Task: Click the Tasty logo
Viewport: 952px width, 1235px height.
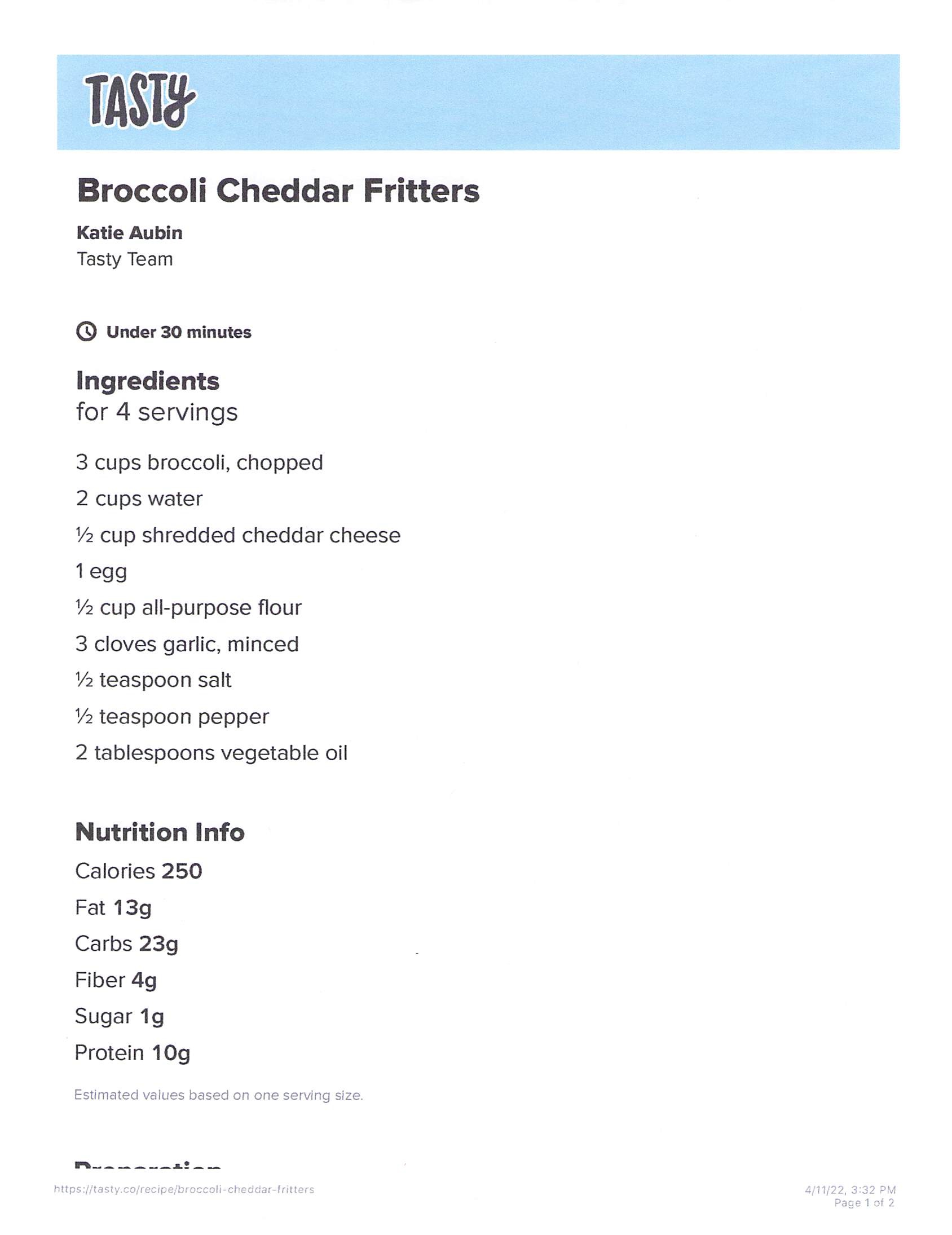Action: click(139, 100)
